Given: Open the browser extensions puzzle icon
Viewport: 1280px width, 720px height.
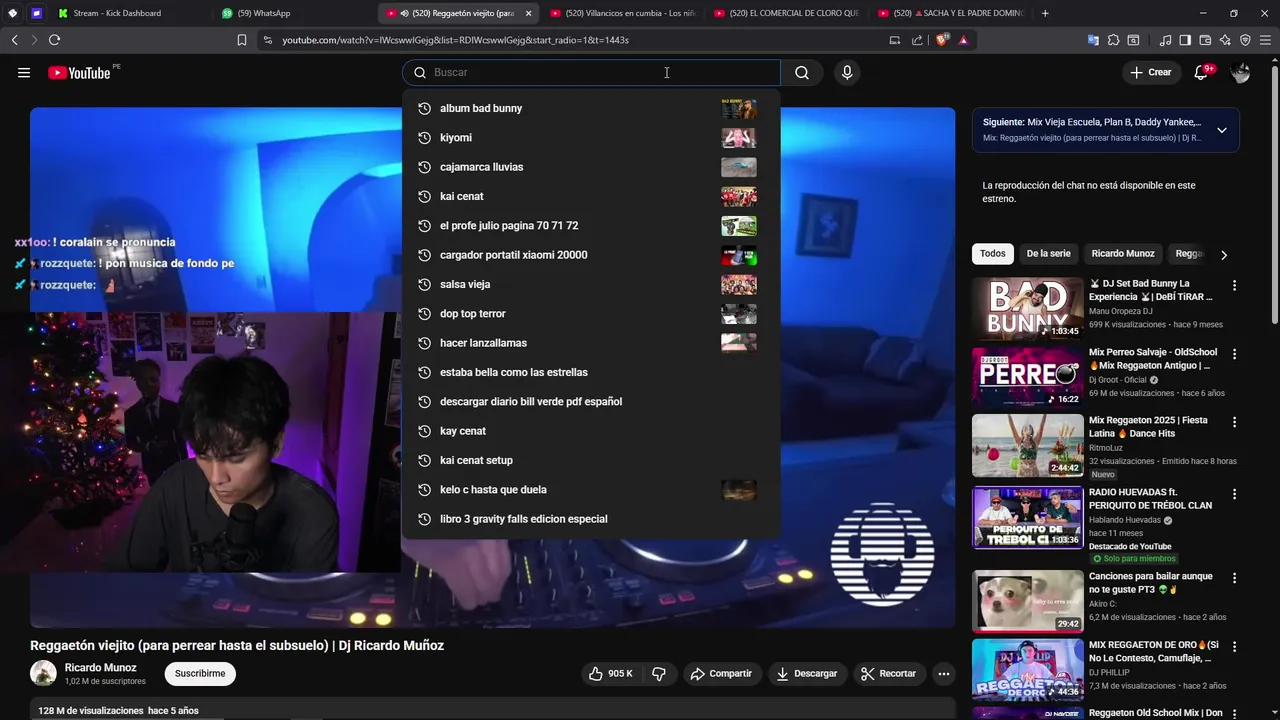Looking at the screenshot, I should coord(1113,40).
